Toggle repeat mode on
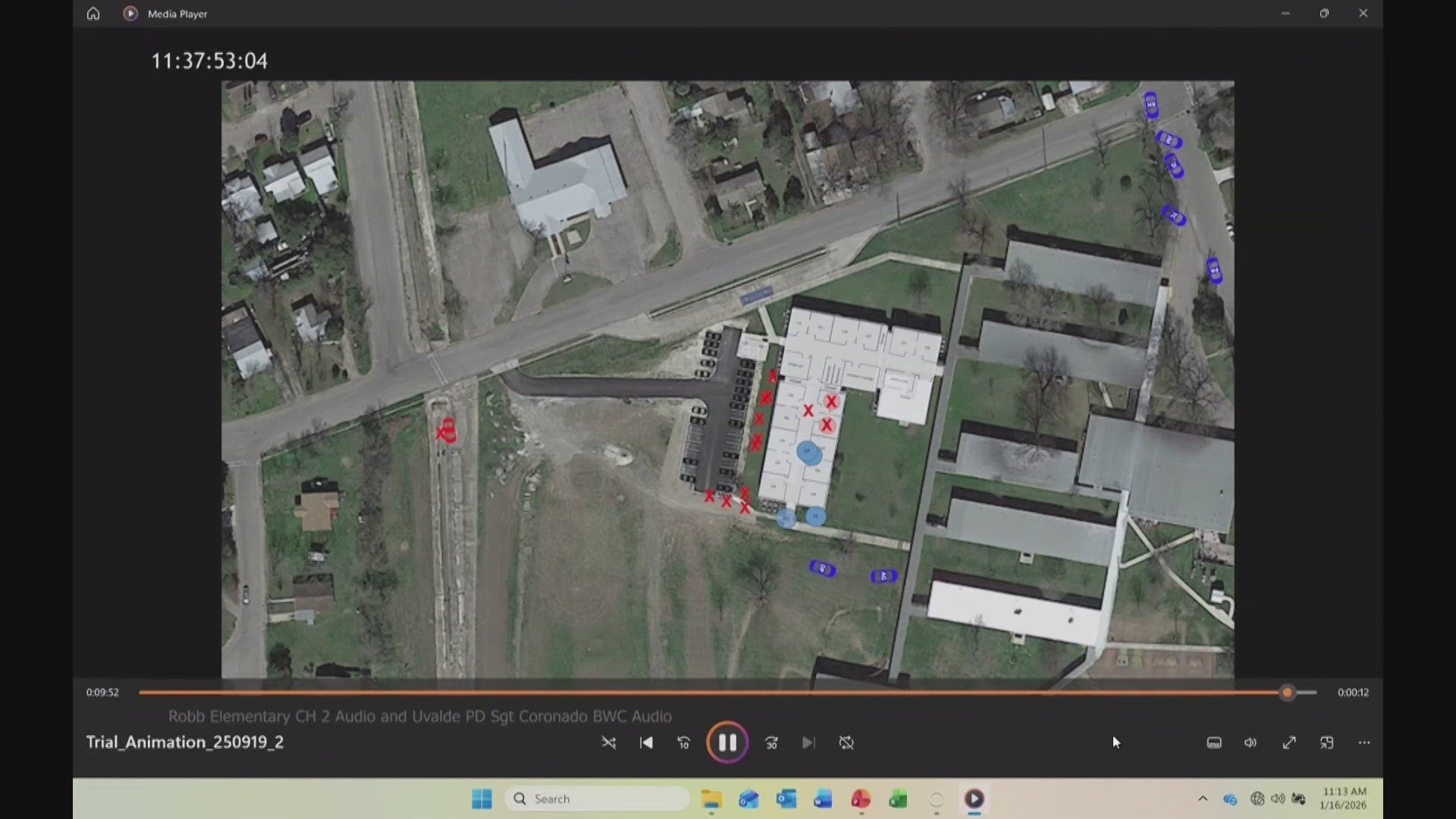Viewport: 1456px width, 819px height. (x=846, y=742)
